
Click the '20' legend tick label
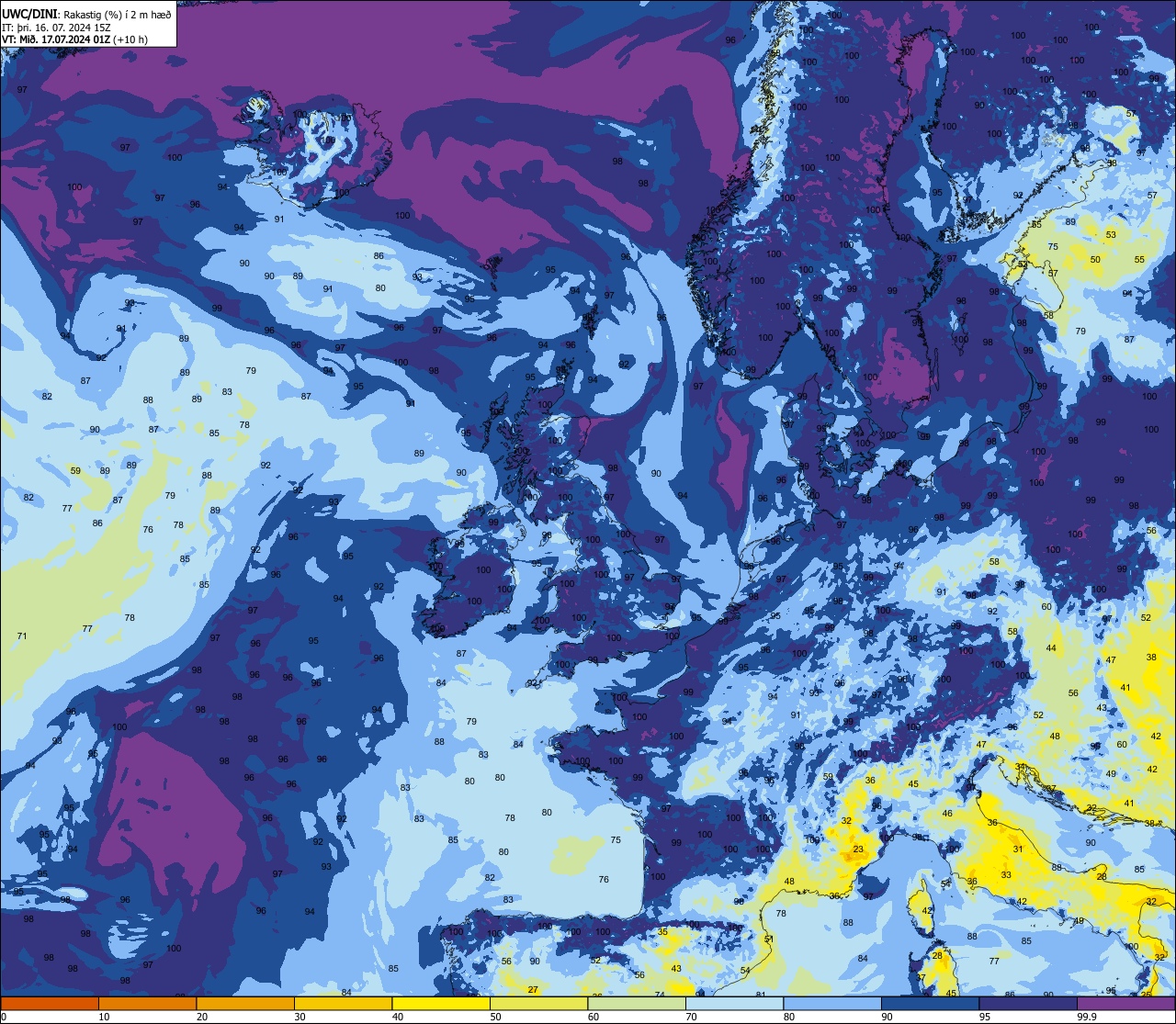202,1017
